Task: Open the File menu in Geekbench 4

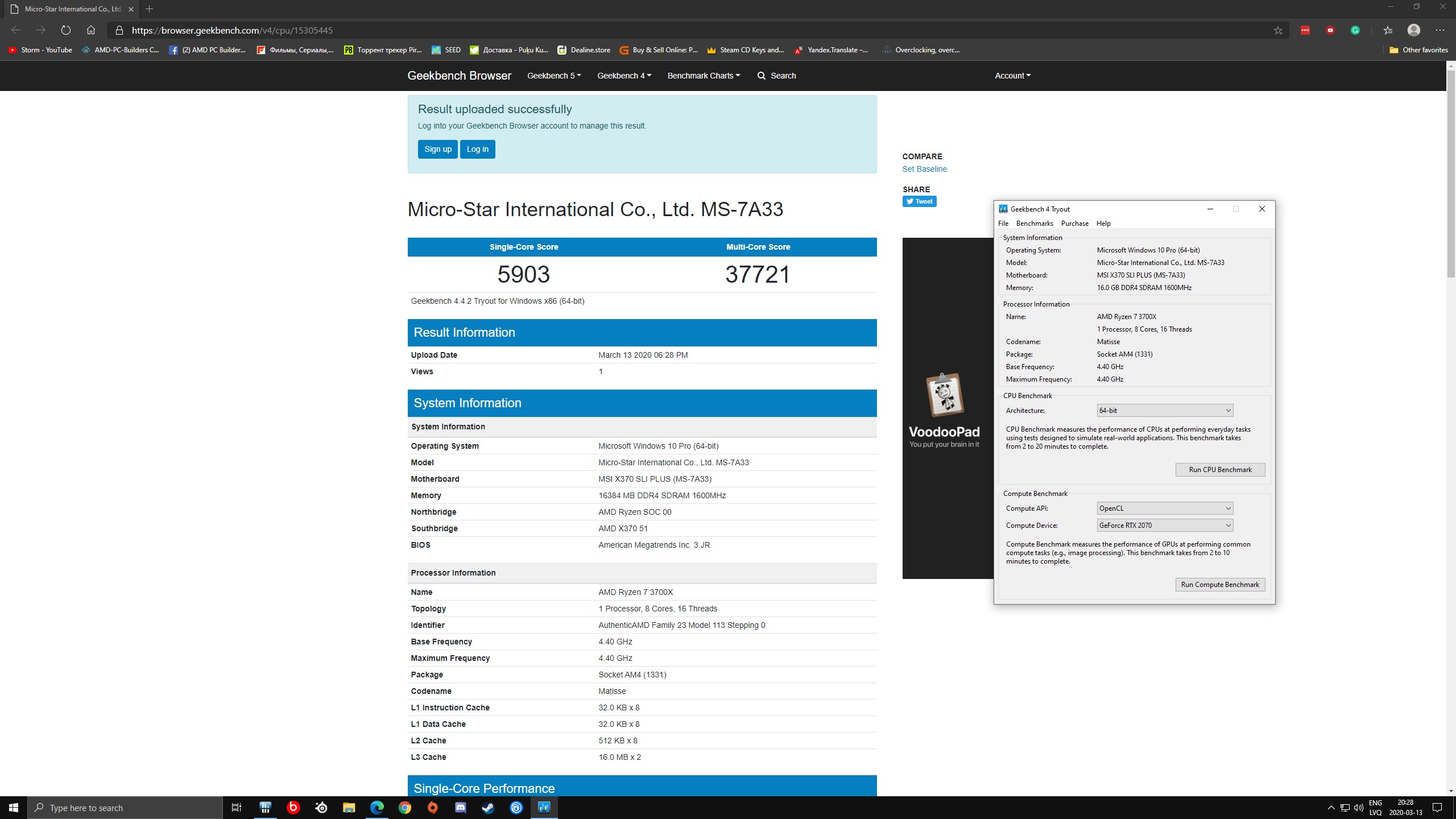Action: point(1003,224)
